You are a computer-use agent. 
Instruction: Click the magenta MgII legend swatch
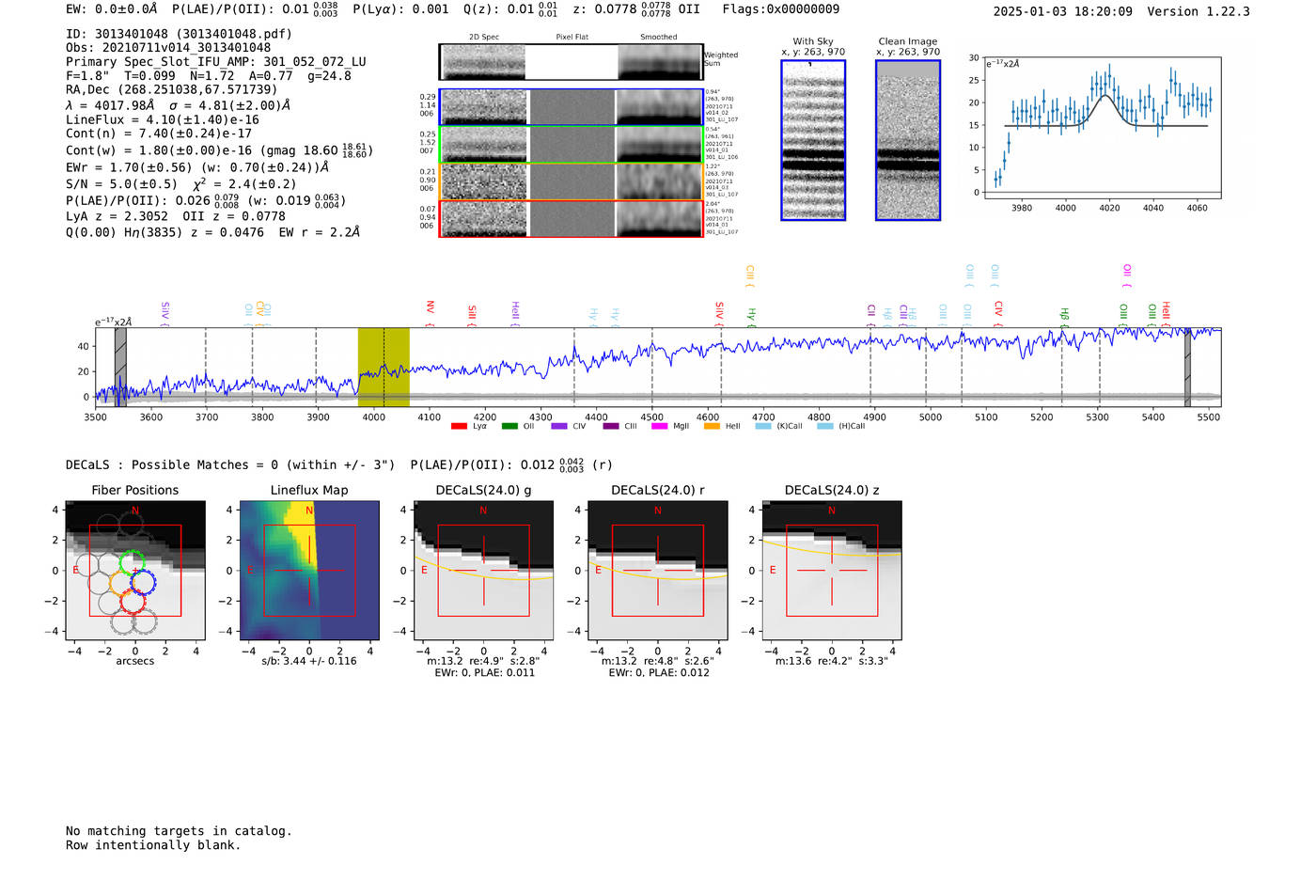click(x=659, y=427)
